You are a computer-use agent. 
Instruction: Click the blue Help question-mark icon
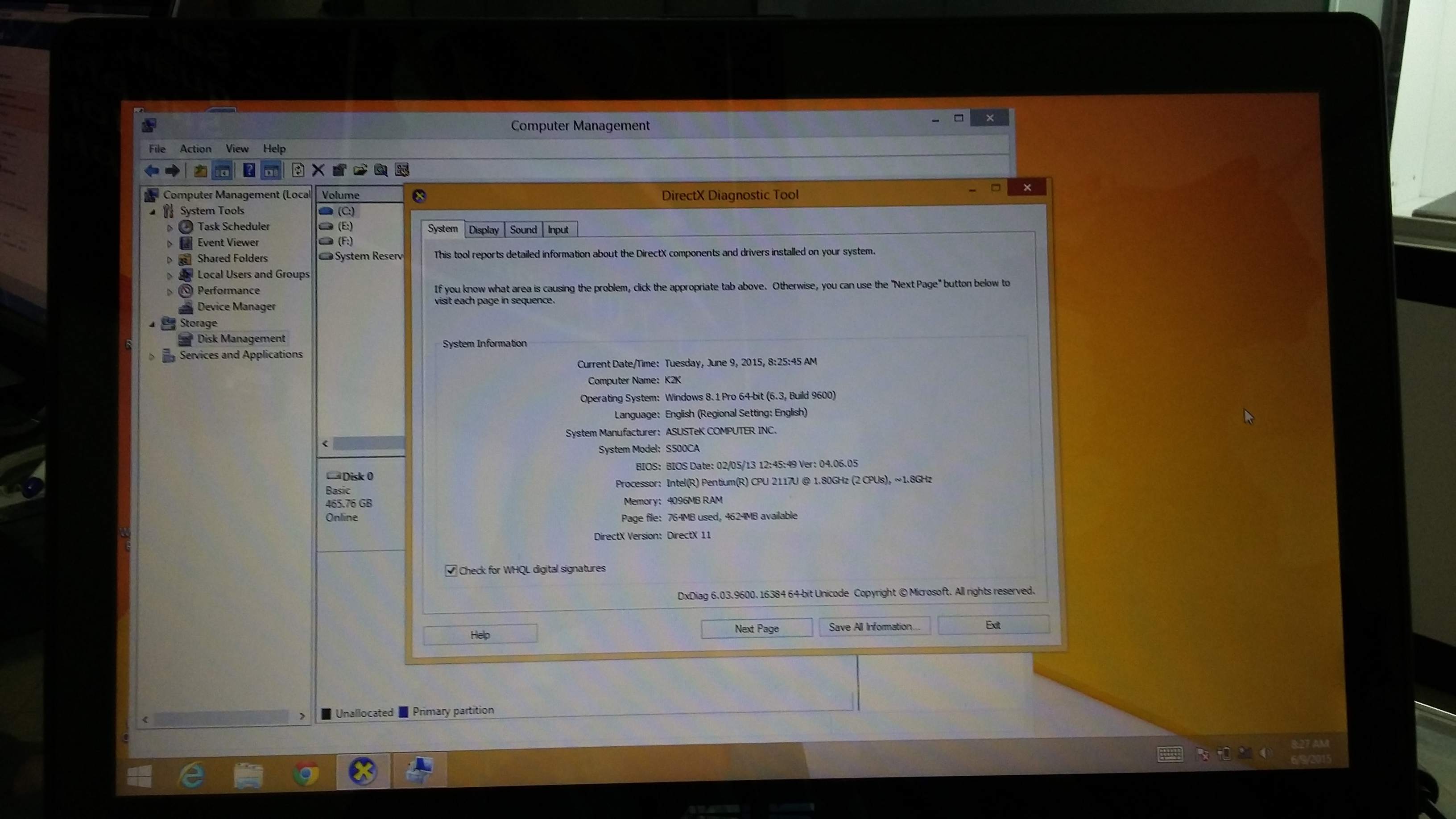coord(249,170)
